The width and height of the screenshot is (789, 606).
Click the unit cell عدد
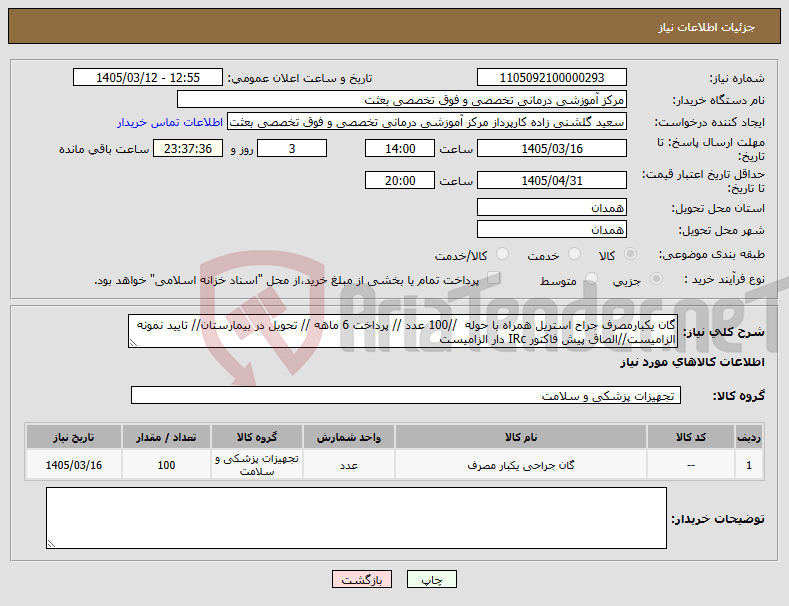click(349, 465)
